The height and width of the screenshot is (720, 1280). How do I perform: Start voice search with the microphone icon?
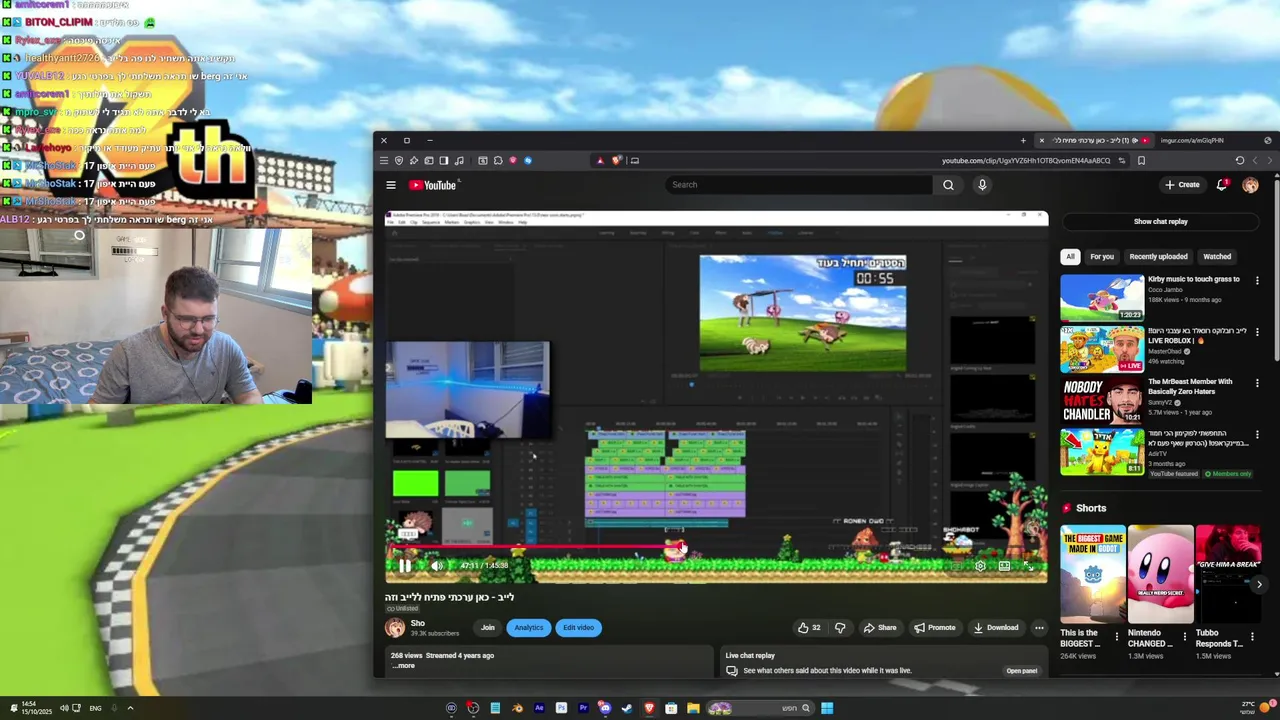point(982,185)
